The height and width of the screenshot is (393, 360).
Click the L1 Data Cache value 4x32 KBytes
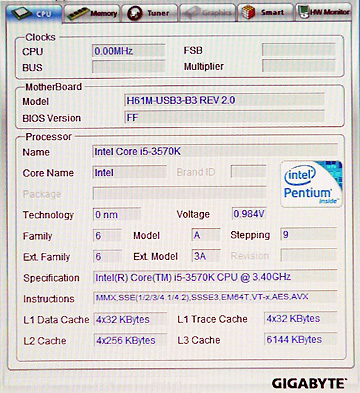[130, 319]
